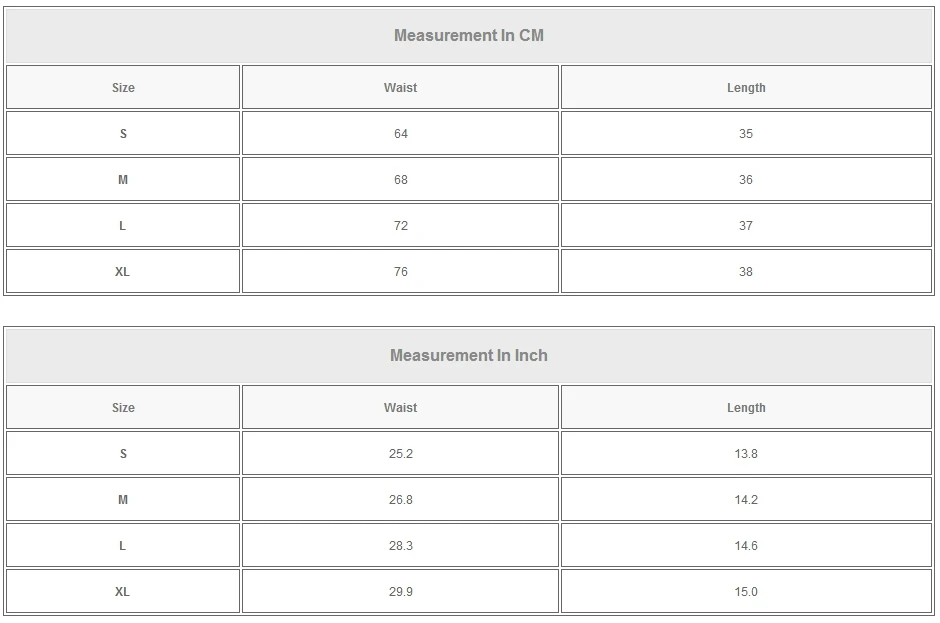Click the Waist header in the Inch table
940x623 pixels.
point(400,408)
